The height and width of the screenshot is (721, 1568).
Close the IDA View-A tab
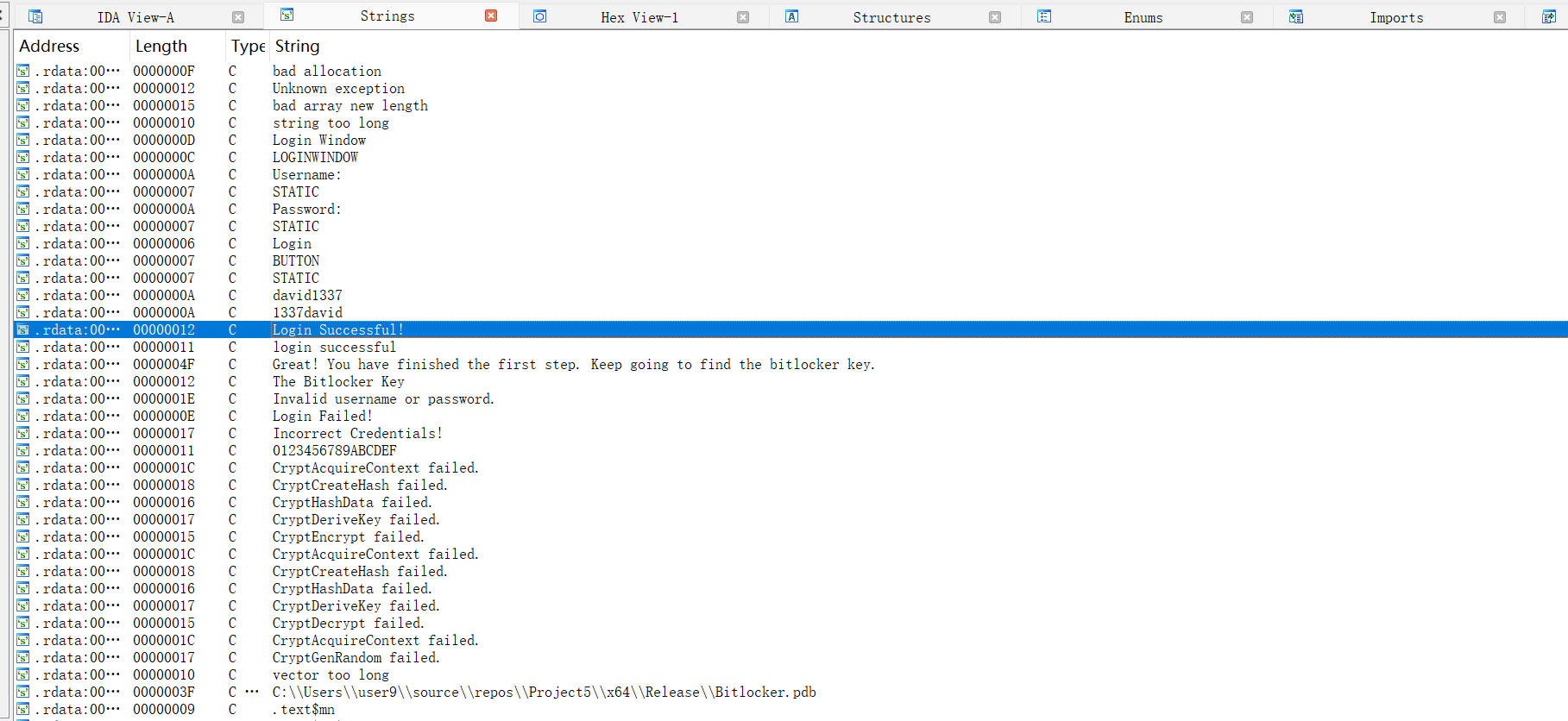pos(238,18)
